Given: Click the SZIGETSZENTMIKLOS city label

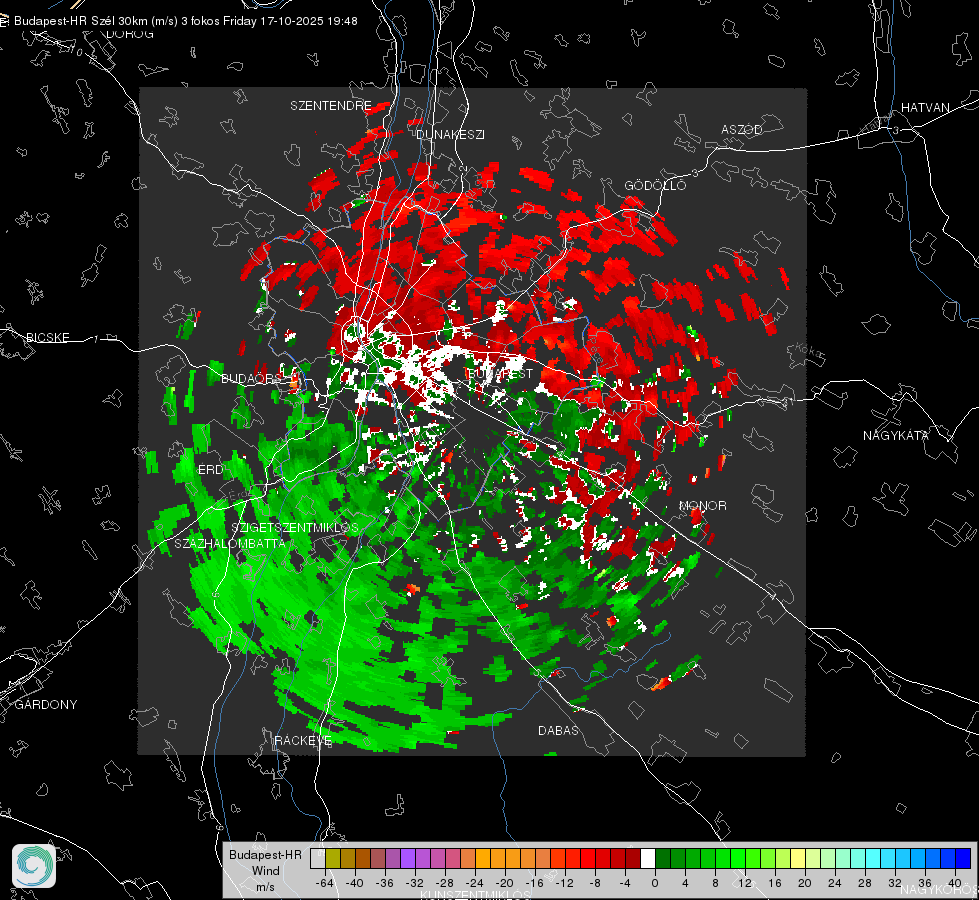Looking at the screenshot, I should [295, 528].
